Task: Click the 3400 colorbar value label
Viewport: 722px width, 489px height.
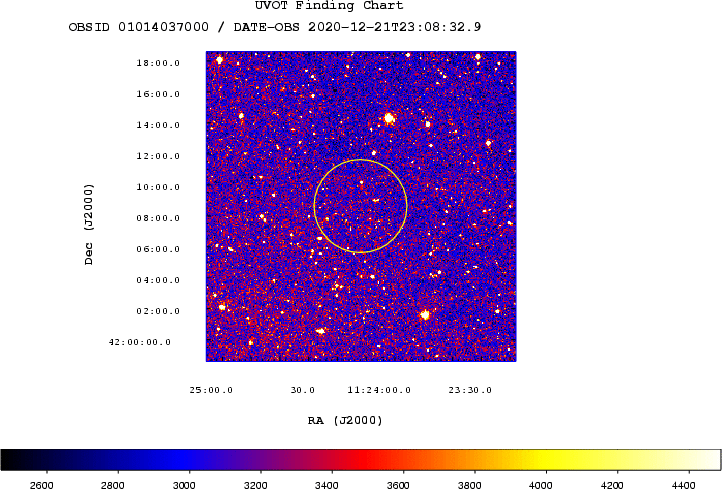Action: (327, 485)
